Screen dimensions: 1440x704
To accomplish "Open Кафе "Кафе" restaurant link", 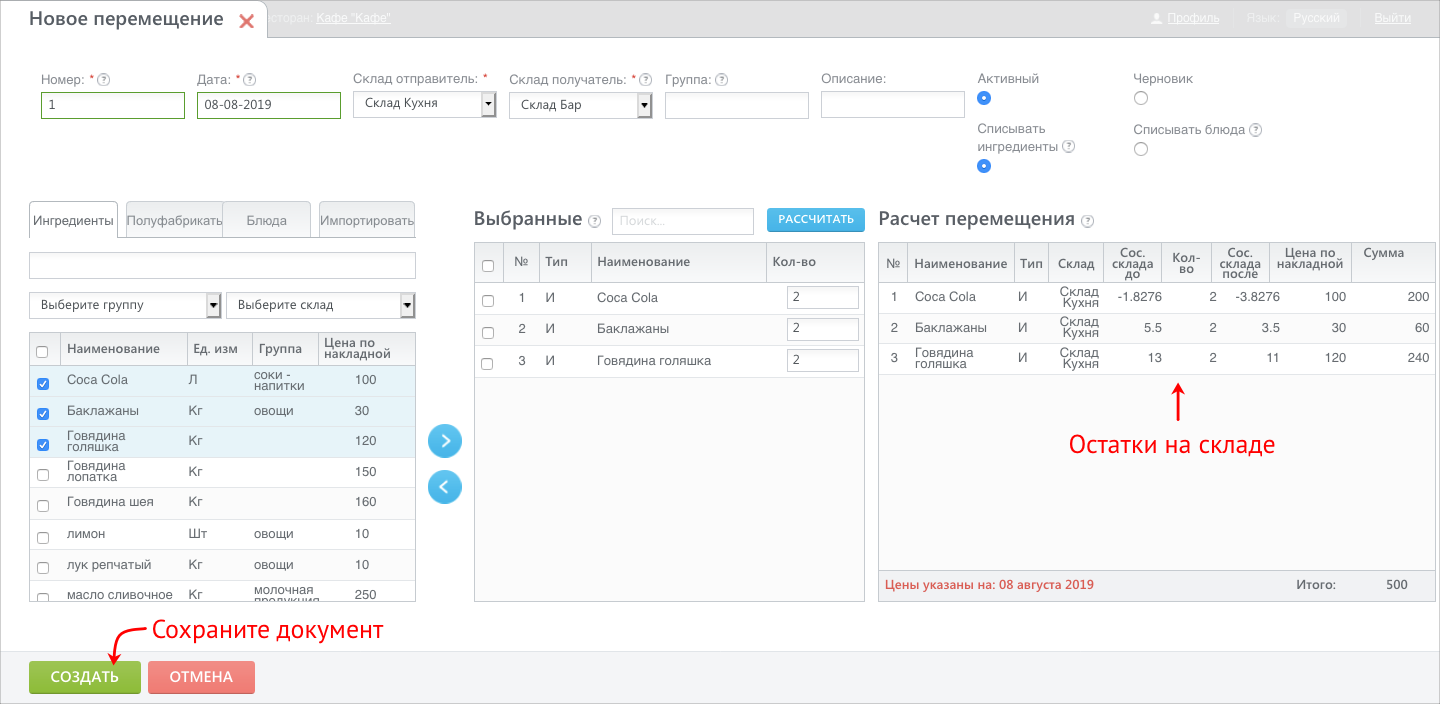I will tap(353, 18).
